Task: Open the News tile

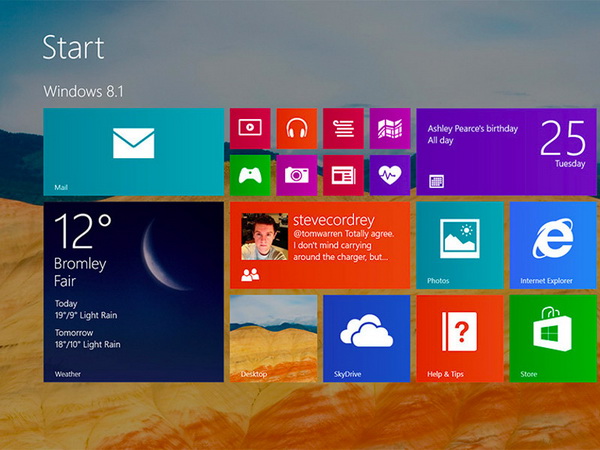Action: 343,175
